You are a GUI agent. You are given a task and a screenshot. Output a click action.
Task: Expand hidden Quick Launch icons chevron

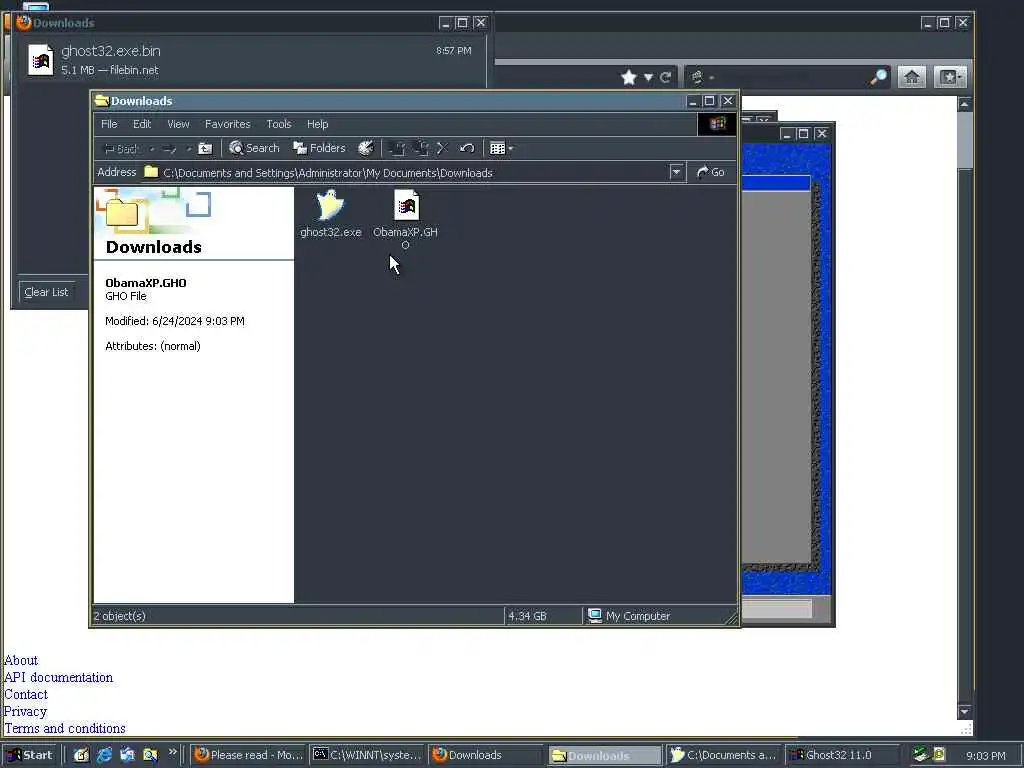(172, 752)
